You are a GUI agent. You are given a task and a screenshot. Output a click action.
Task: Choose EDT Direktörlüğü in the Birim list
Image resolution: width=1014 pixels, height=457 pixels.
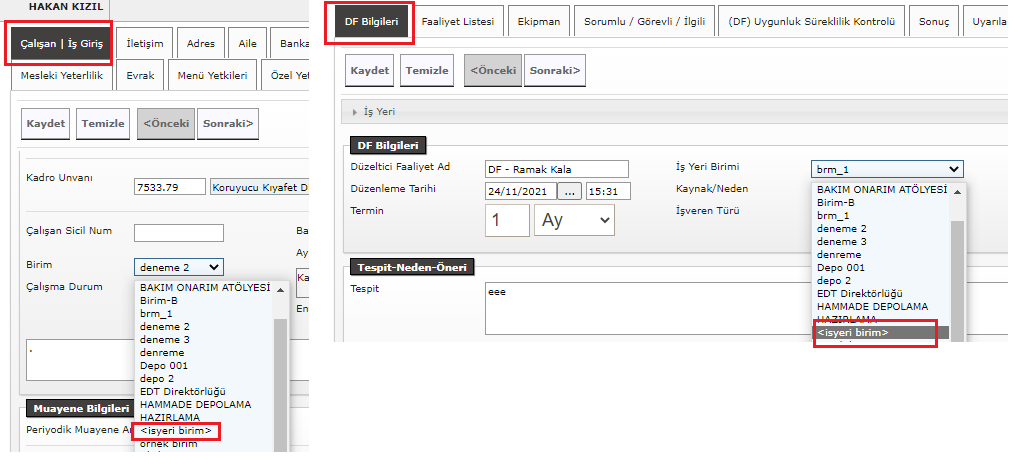(182, 392)
